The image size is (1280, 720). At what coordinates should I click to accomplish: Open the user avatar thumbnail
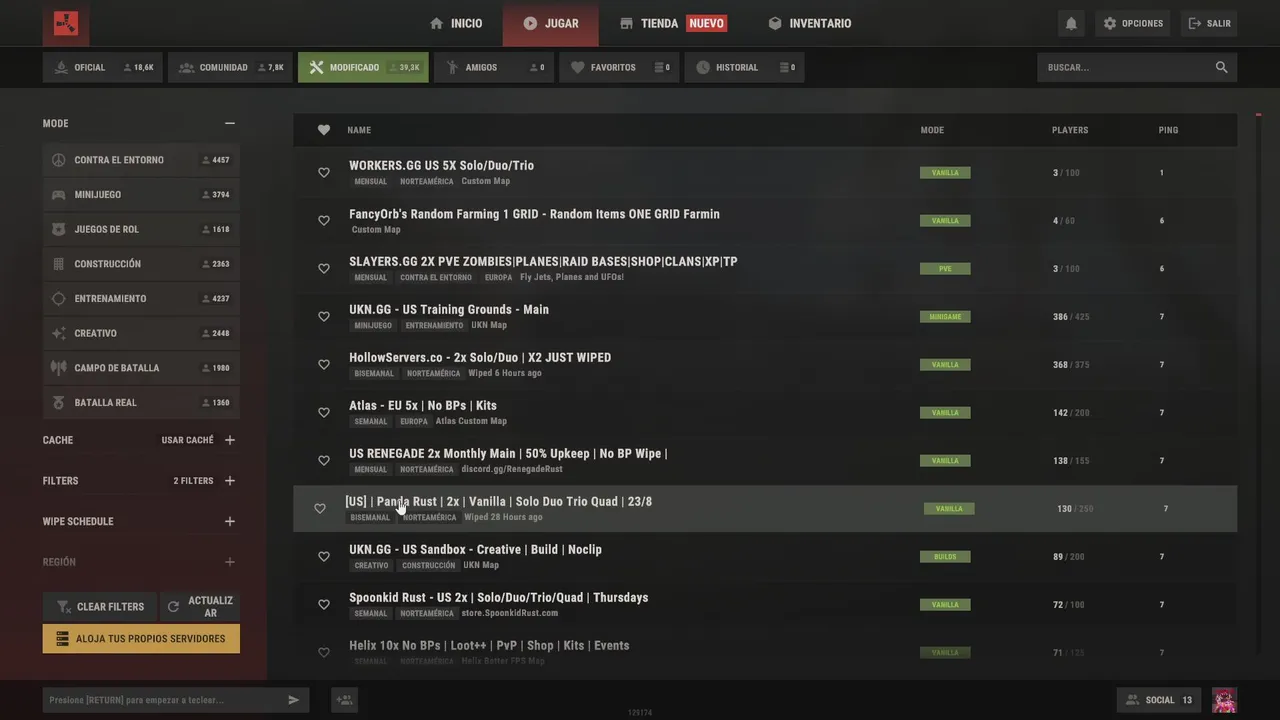click(x=1224, y=700)
